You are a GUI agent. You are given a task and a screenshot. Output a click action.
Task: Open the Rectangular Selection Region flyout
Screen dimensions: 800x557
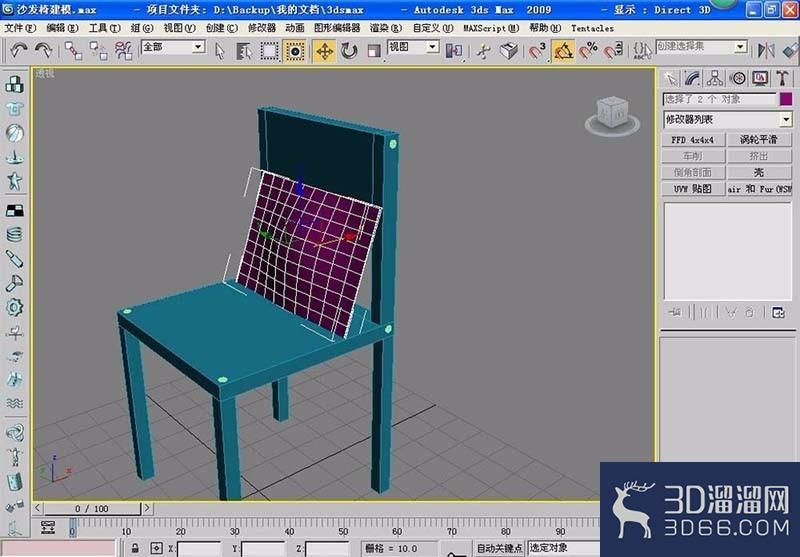[x=269, y=51]
